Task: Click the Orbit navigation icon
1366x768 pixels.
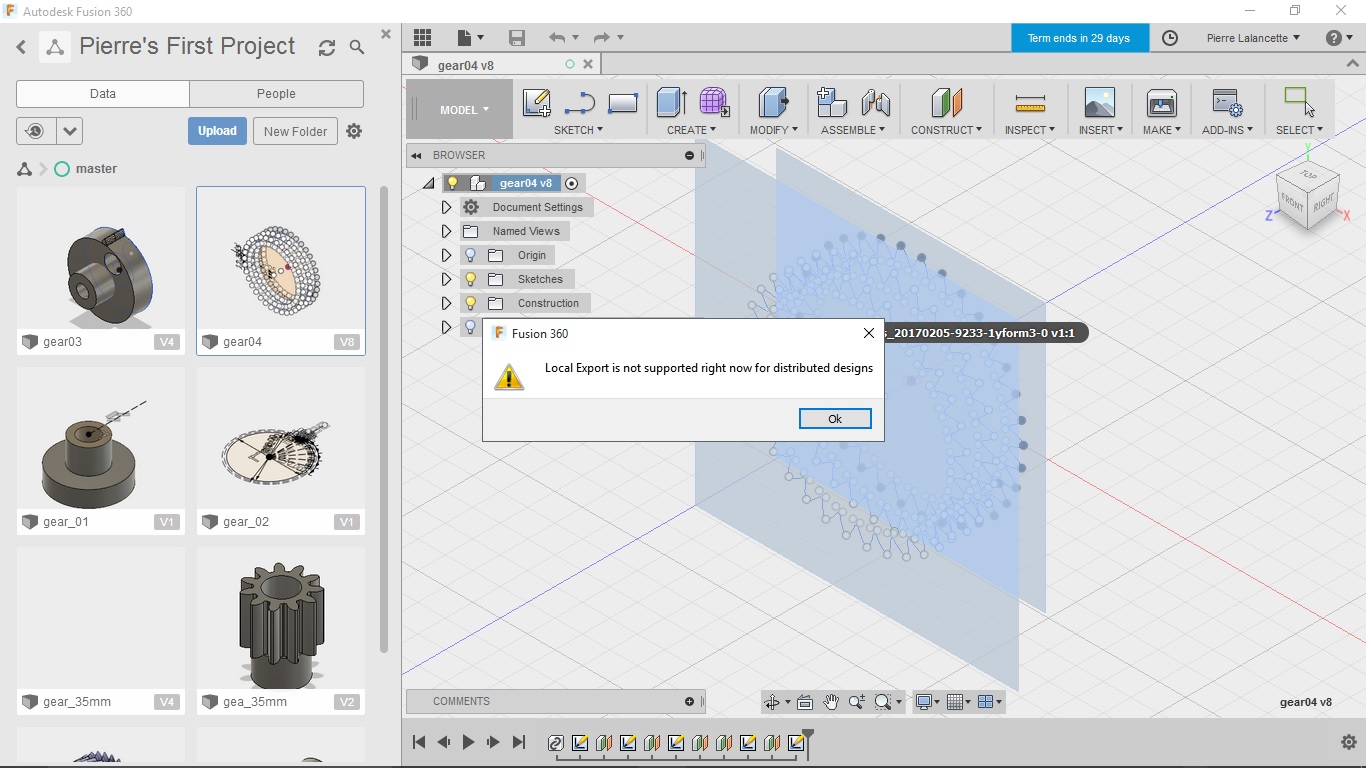Action: (x=772, y=702)
